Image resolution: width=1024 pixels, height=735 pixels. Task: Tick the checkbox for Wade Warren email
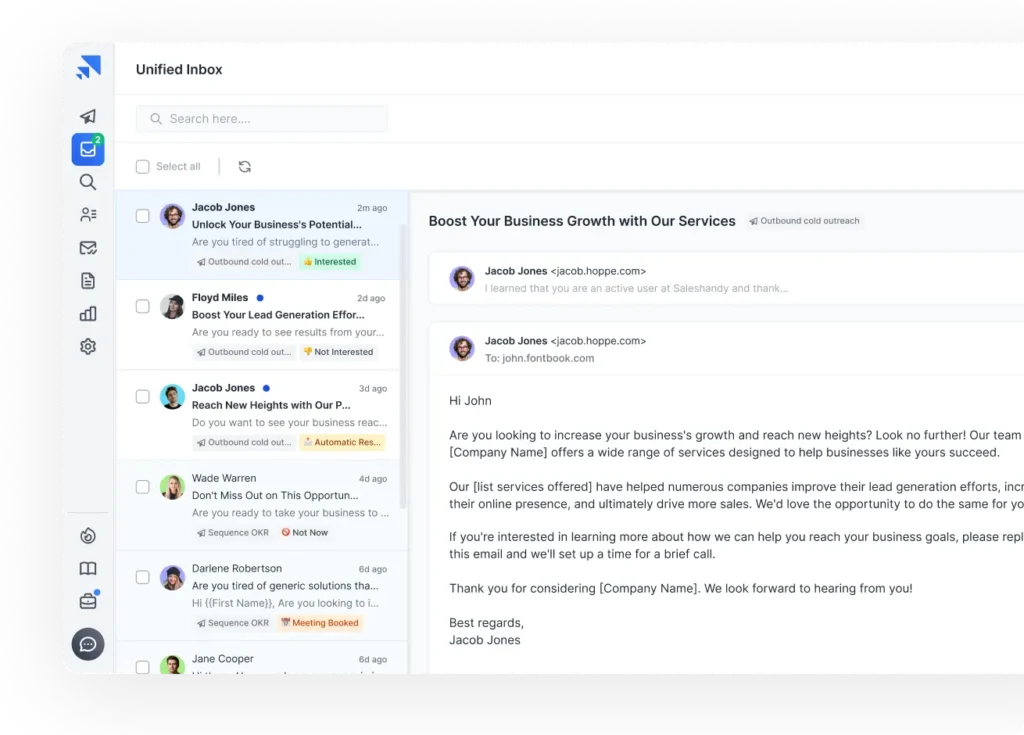[x=142, y=487]
